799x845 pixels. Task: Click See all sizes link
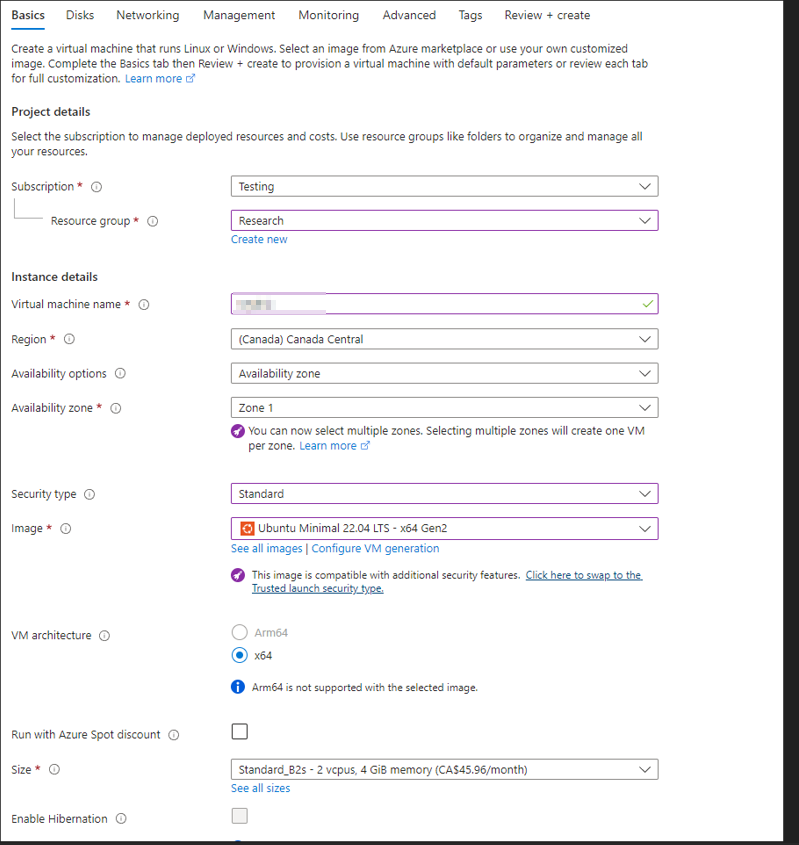click(x=260, y=788)
